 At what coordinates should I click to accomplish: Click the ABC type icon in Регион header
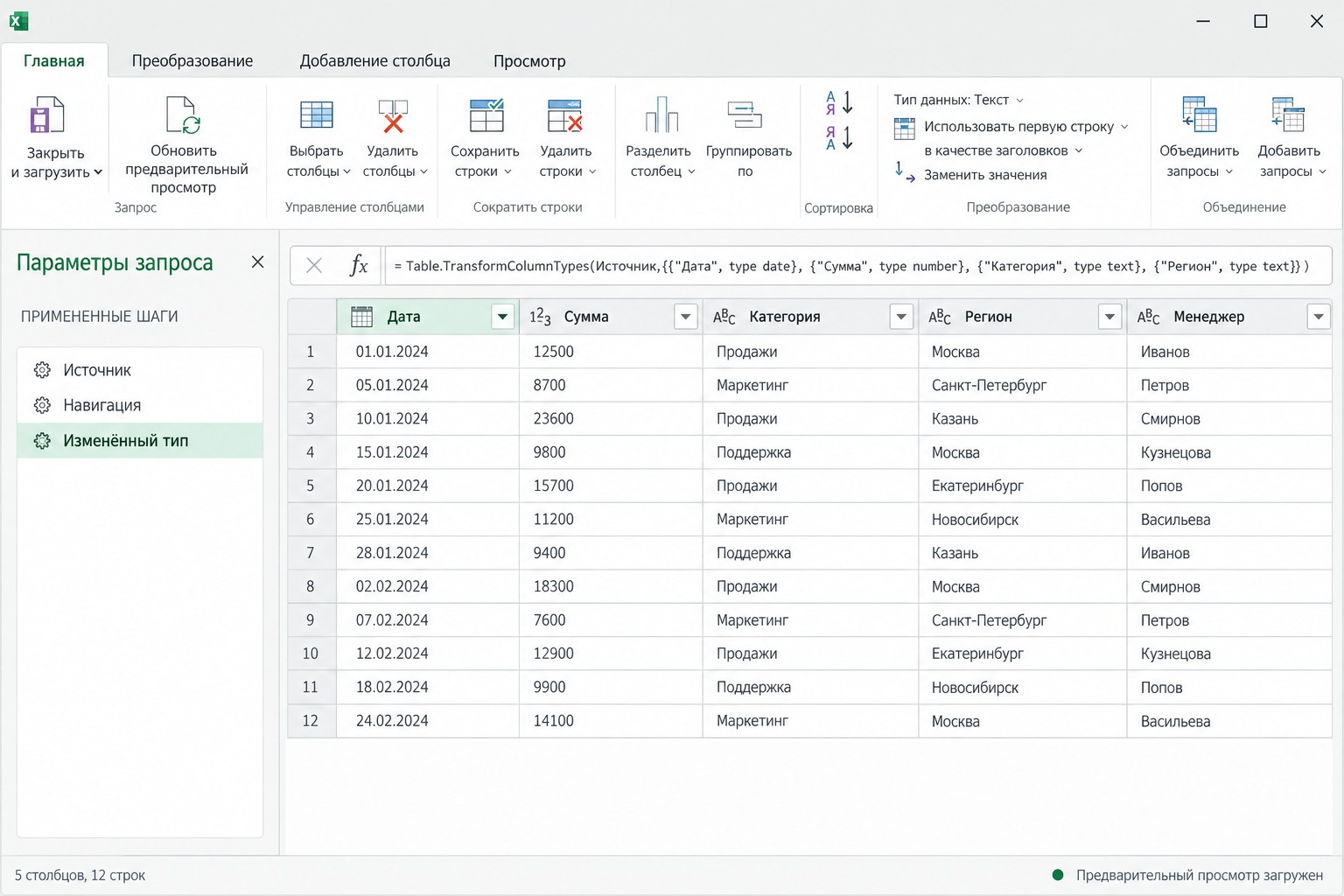(940, 317)
